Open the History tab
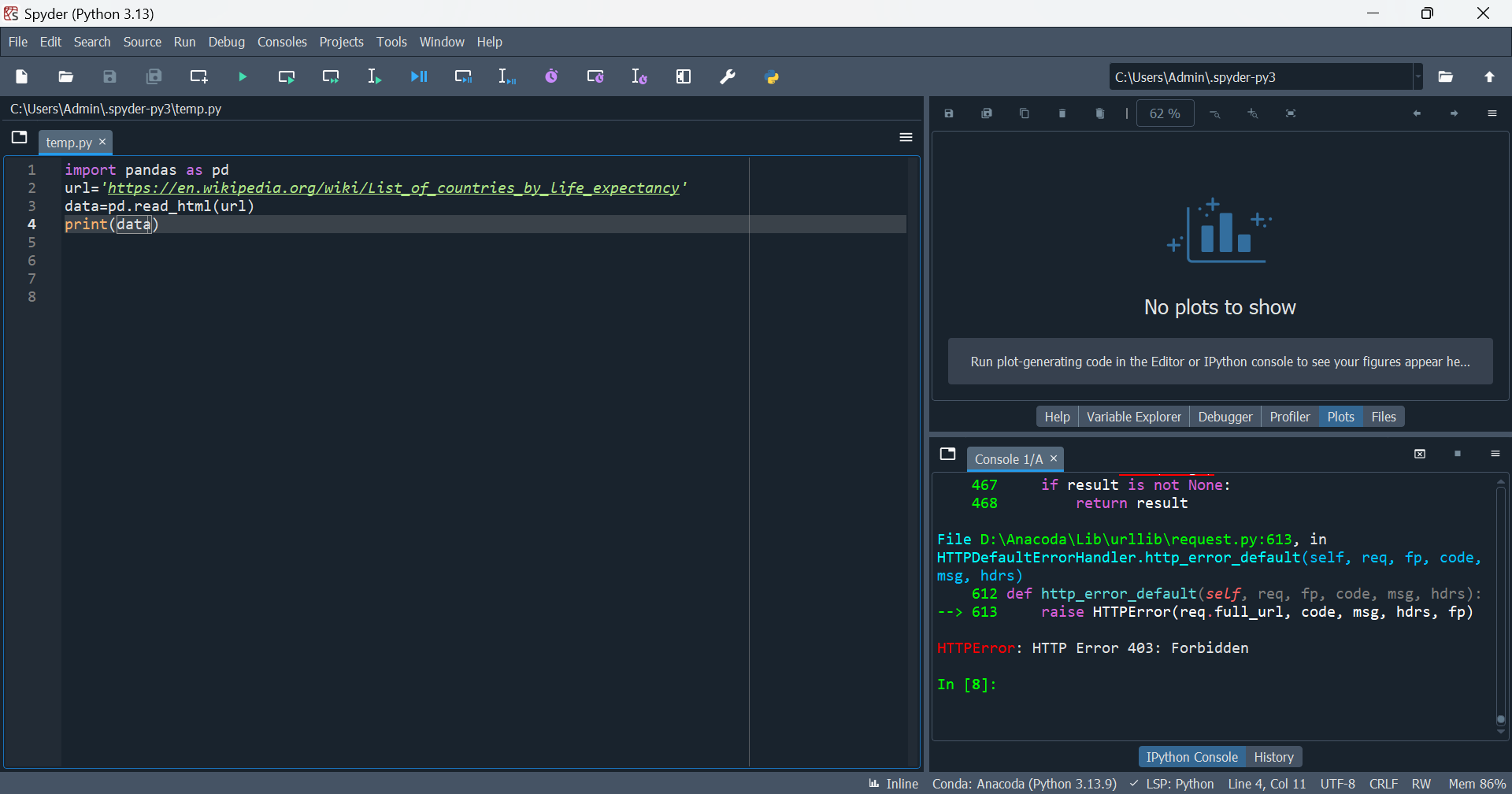Viewport: 1512px width, 794px height. (x=1273, y=757)
